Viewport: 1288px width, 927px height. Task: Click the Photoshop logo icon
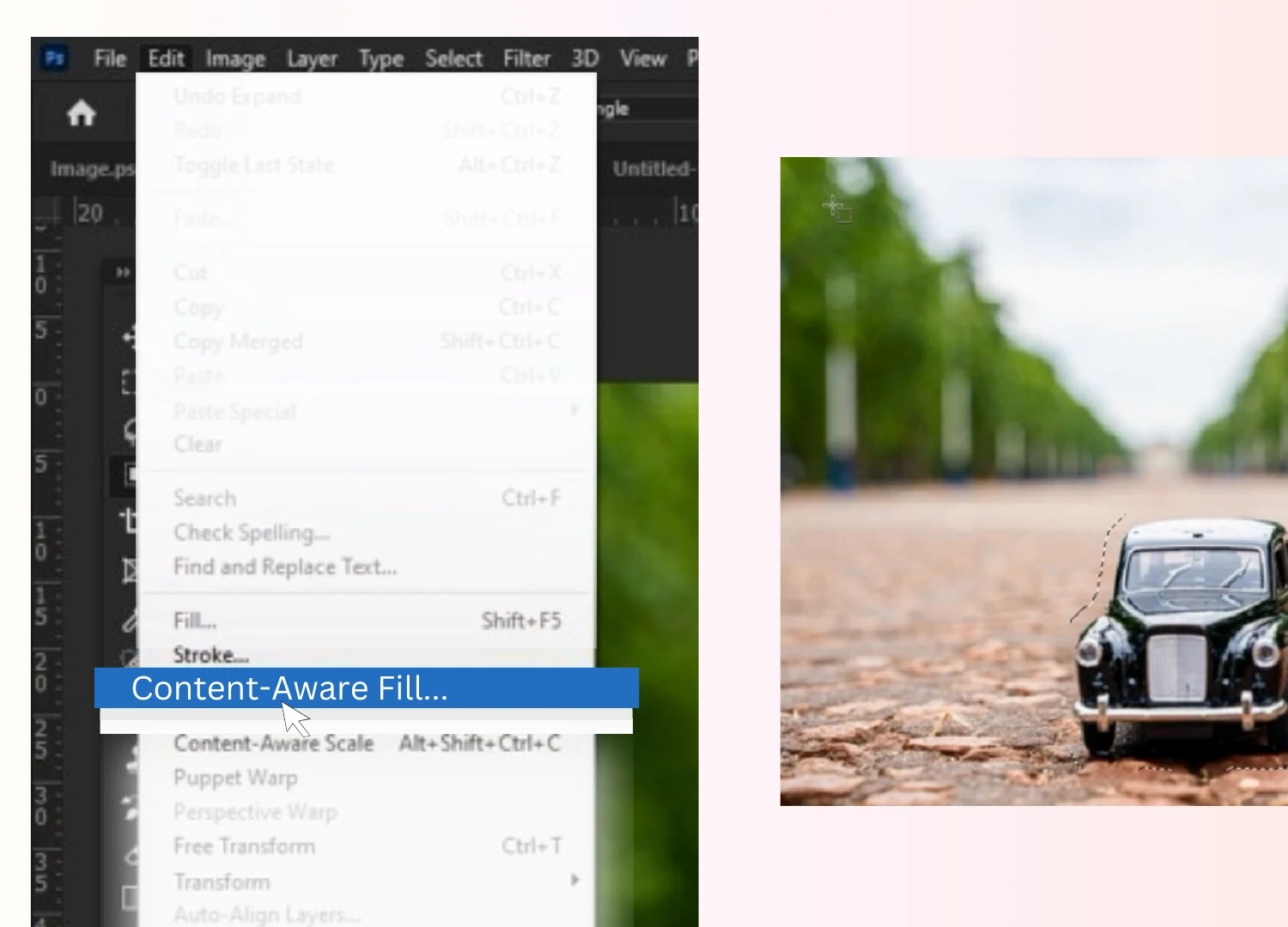point(53,58)
